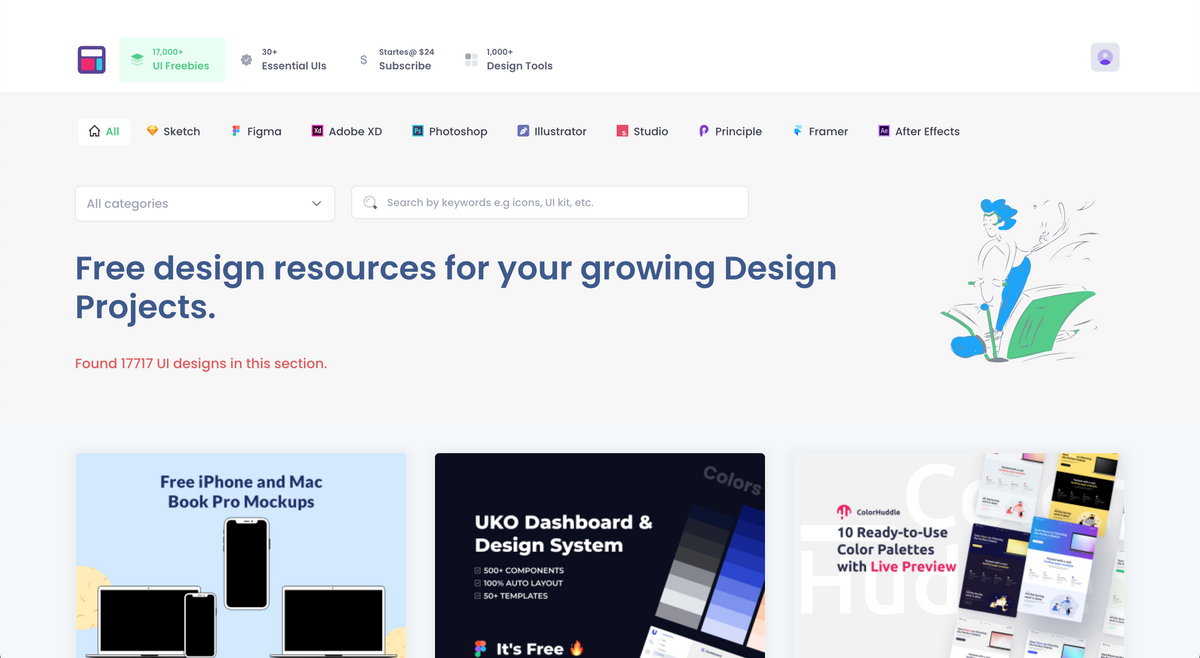Open the user profile avatar

point(1105,58)
